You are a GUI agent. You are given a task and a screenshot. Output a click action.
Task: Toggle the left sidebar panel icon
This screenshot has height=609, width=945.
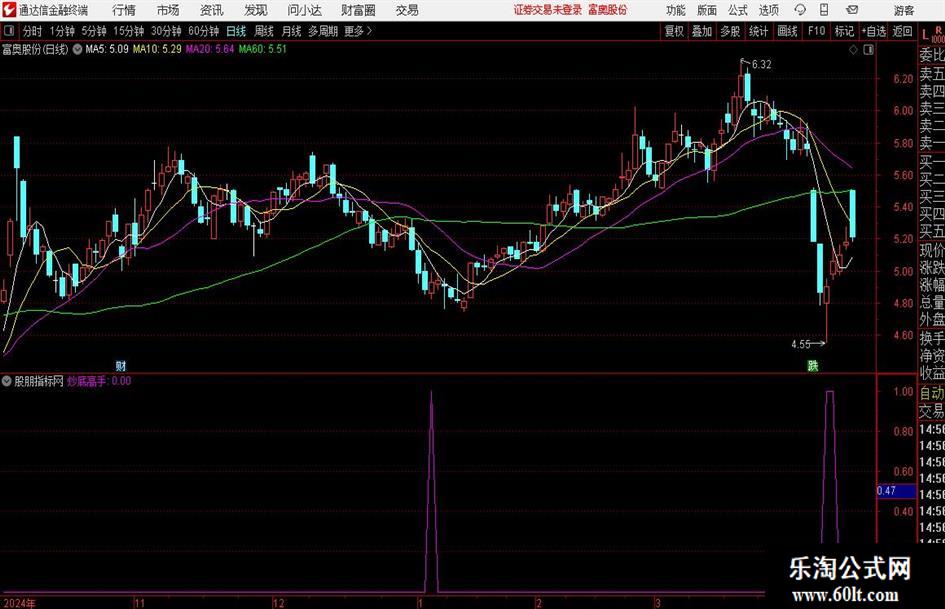coord(9,31)
